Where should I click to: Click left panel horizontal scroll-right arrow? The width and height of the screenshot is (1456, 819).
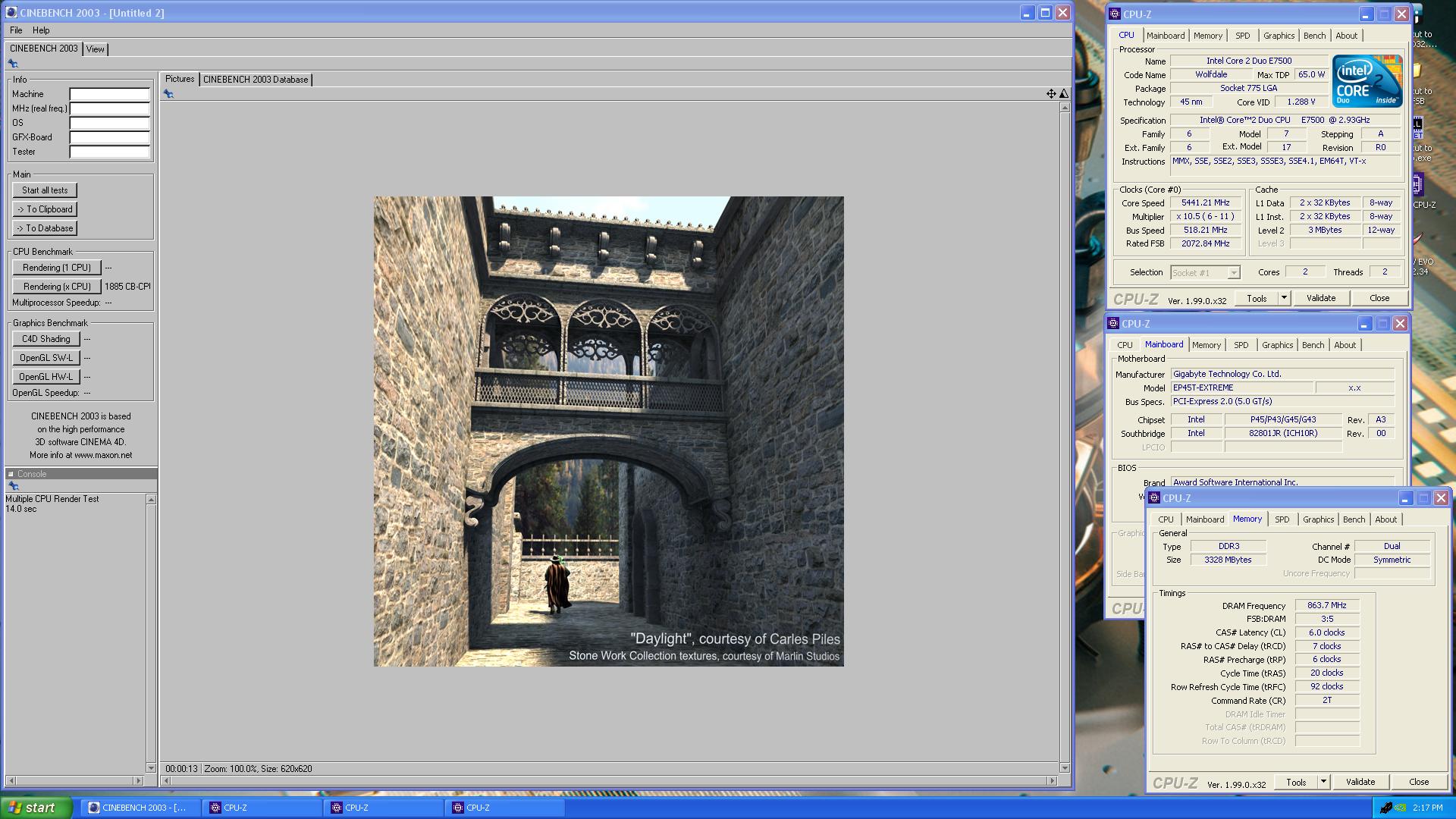coord(138,780)
